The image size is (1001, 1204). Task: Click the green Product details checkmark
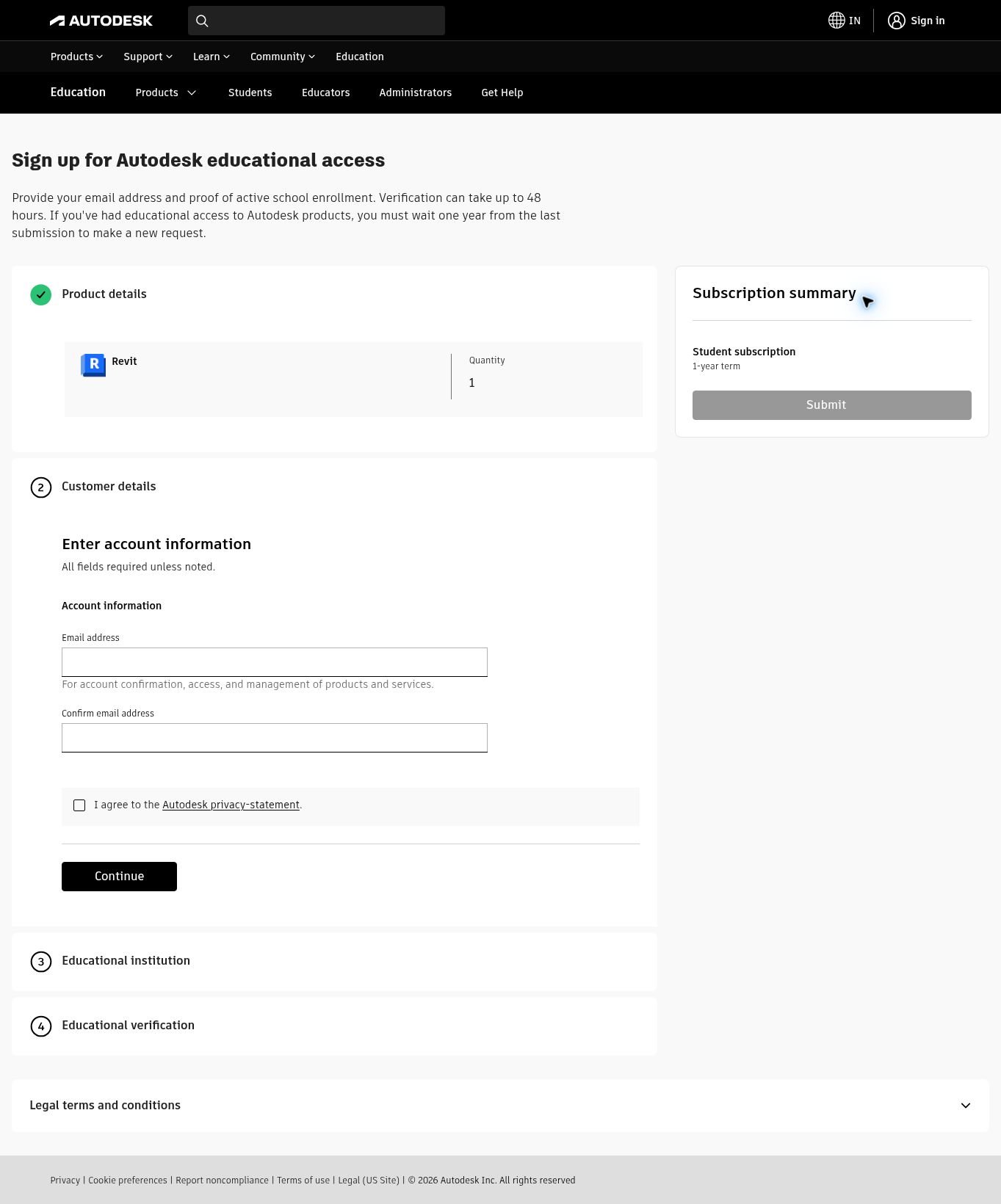(41, 294)
